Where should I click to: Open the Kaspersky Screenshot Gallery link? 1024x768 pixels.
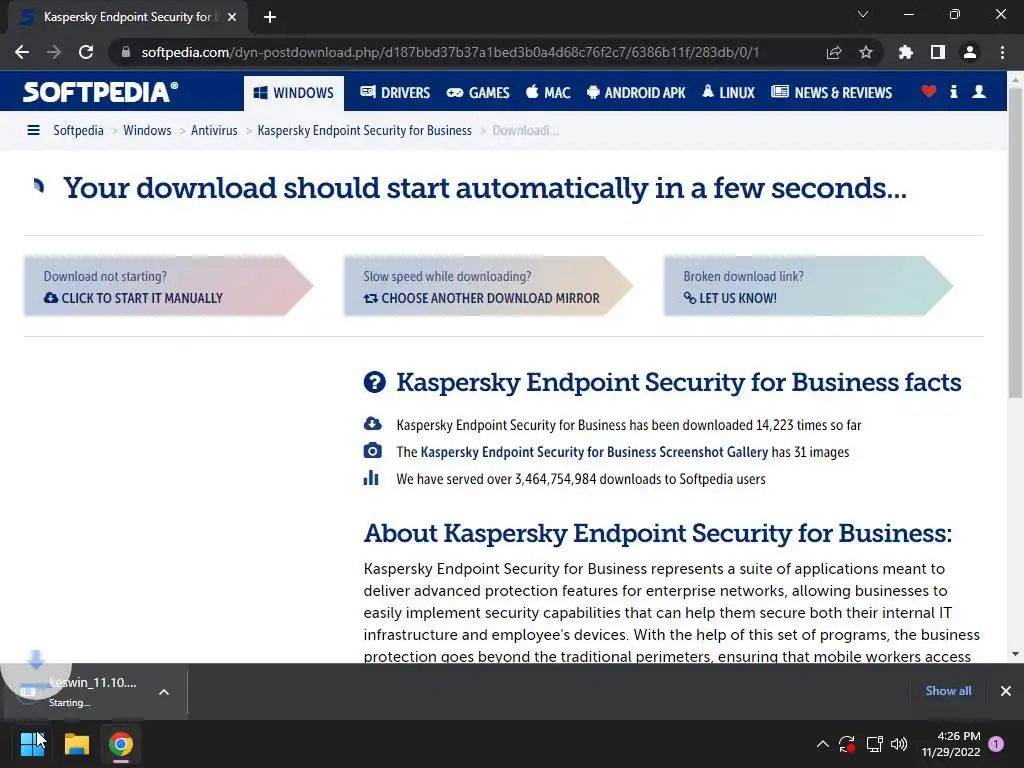[x=594, y=452]
